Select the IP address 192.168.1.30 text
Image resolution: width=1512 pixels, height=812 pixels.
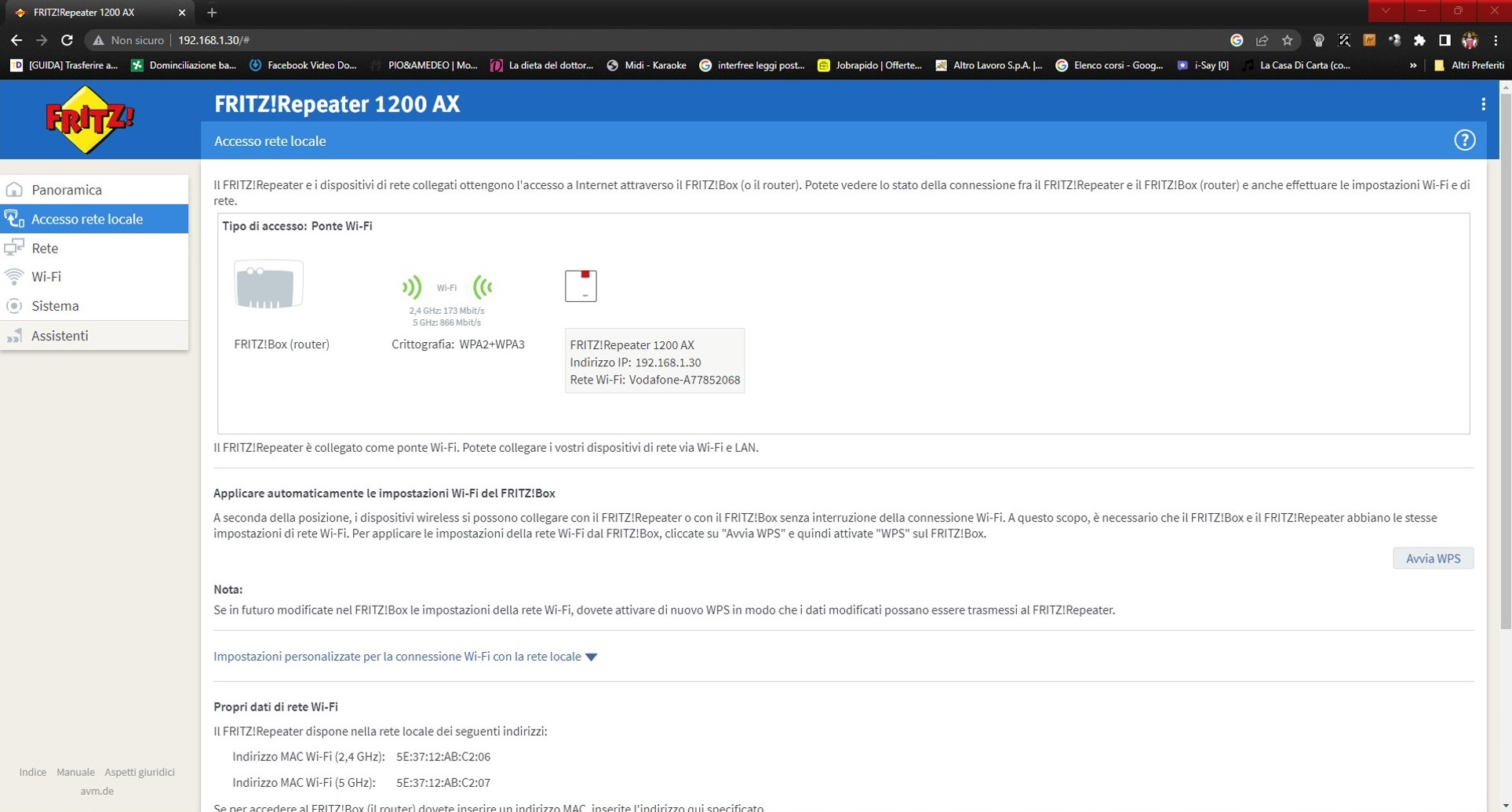(x=668, y=362)
